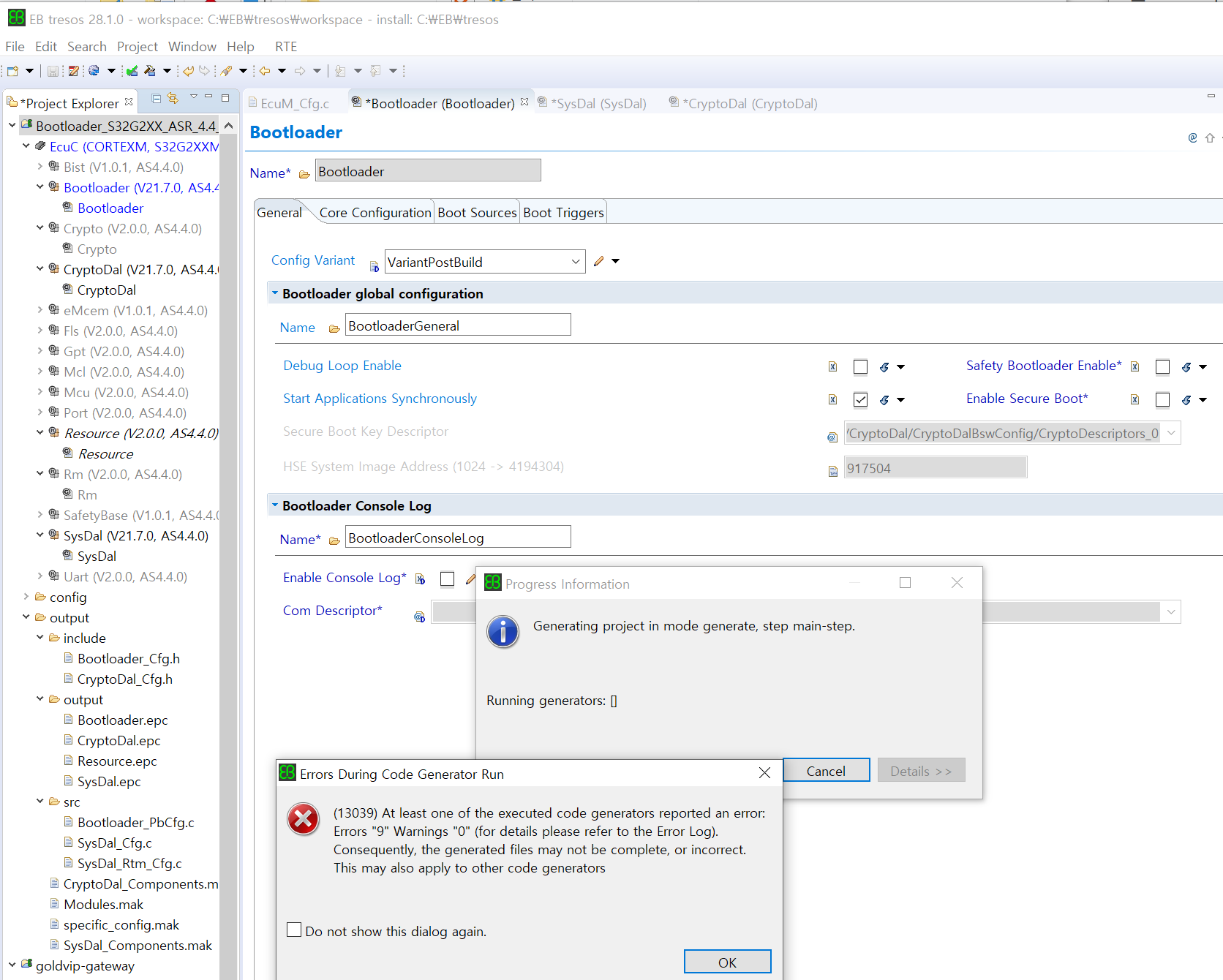This screenshot has height=980, width=1223.
Task: Click the HSE System Image Address value field
Action: [x=935, y=467]
